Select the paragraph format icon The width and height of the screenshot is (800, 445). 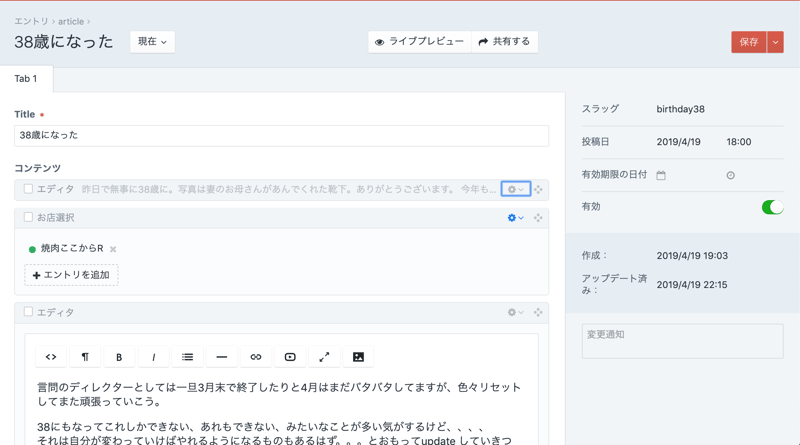[x=85, y=357]
